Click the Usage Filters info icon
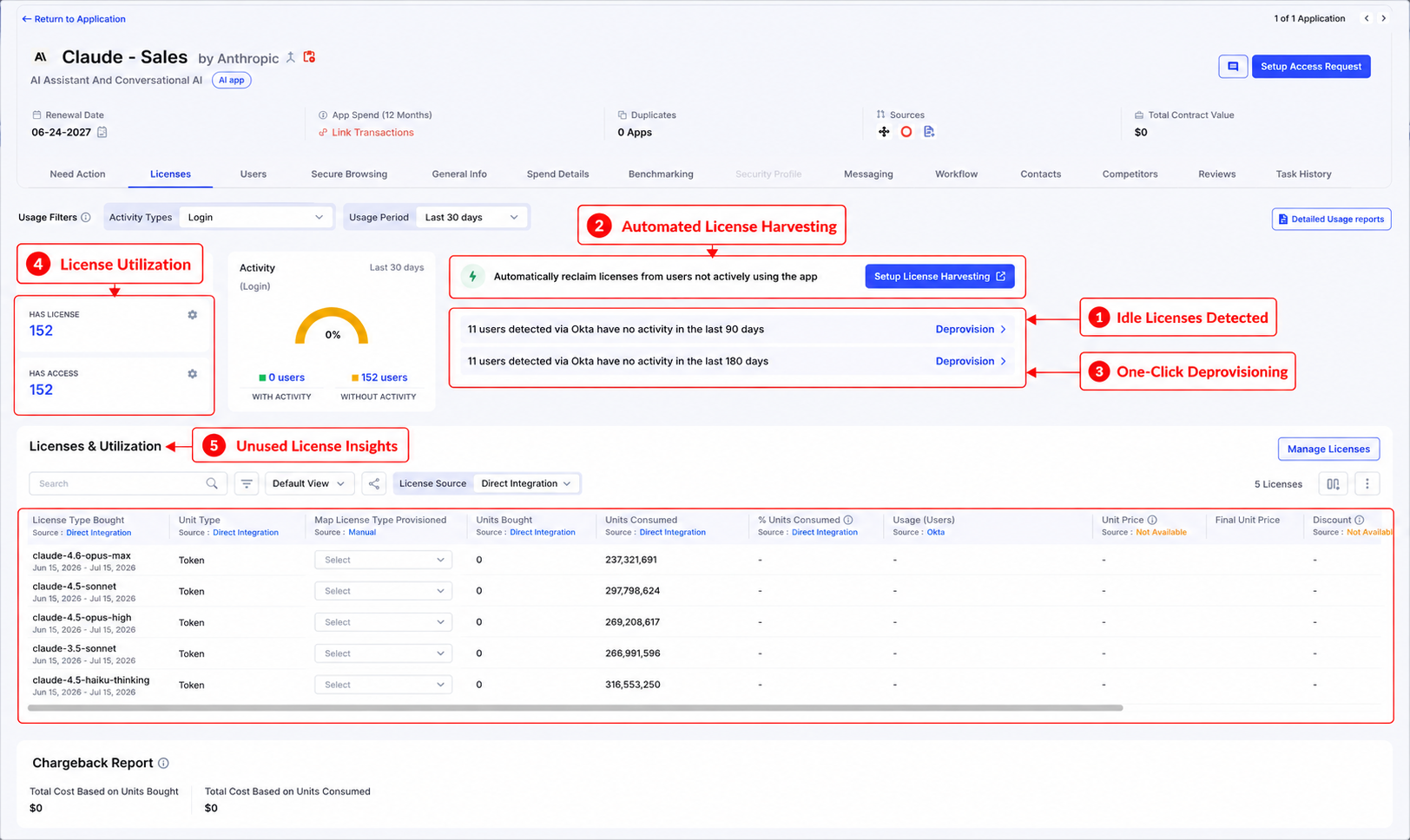 click(86, 218)
